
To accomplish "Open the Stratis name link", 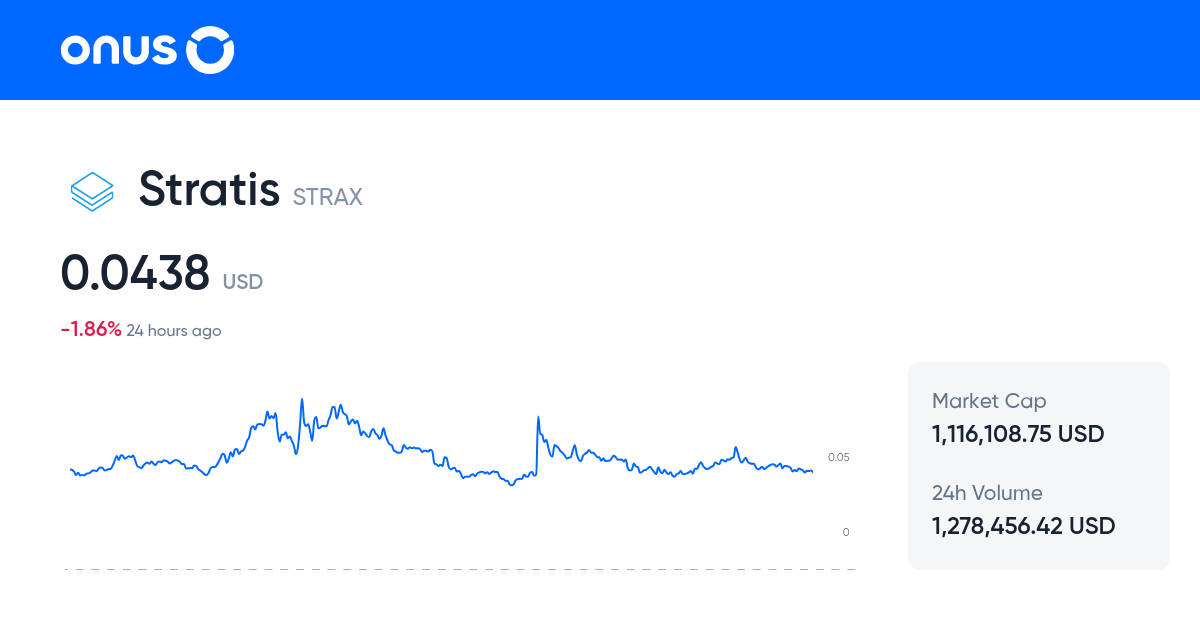I will pyautogui.click(x=209, y=190).
